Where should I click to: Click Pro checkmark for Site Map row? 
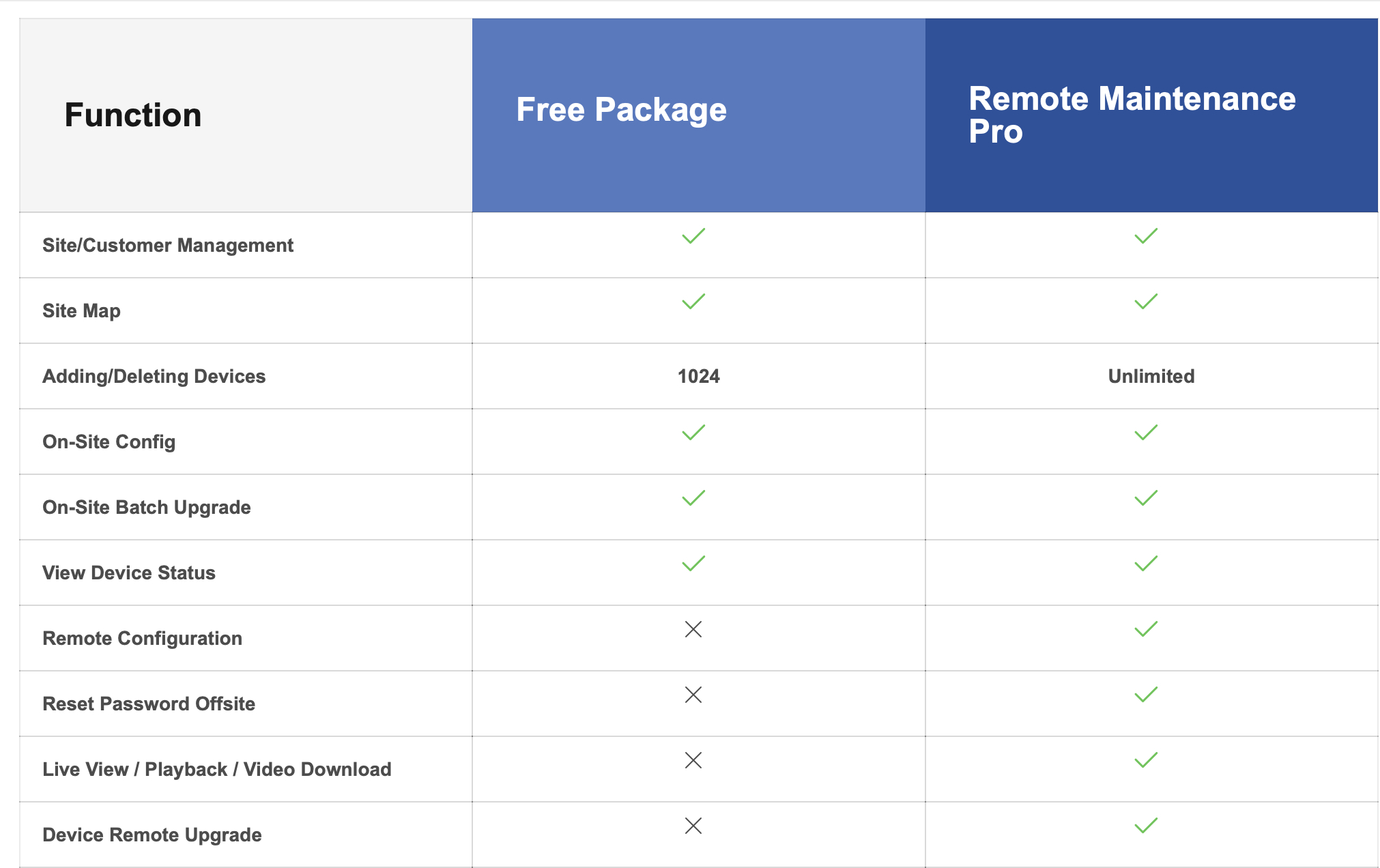pos(1146,302)
